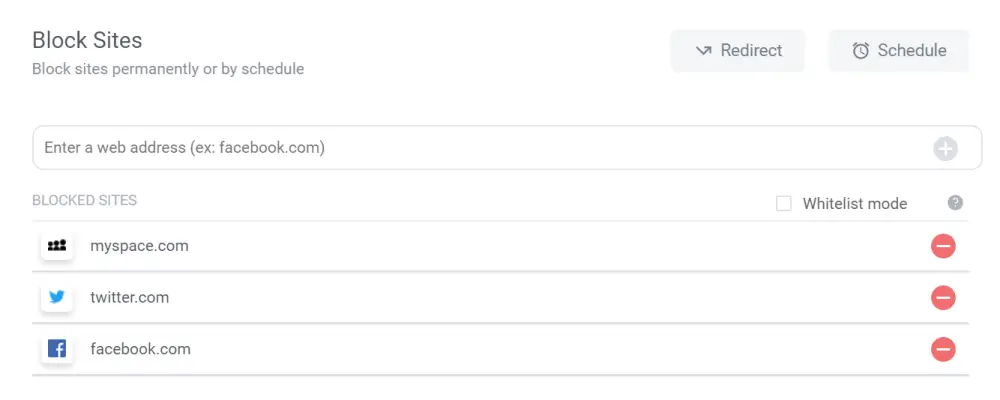Click the myspace favicon icon
Image resolution: width=1000 pixels, height=400 pixels.
point(57,245)
